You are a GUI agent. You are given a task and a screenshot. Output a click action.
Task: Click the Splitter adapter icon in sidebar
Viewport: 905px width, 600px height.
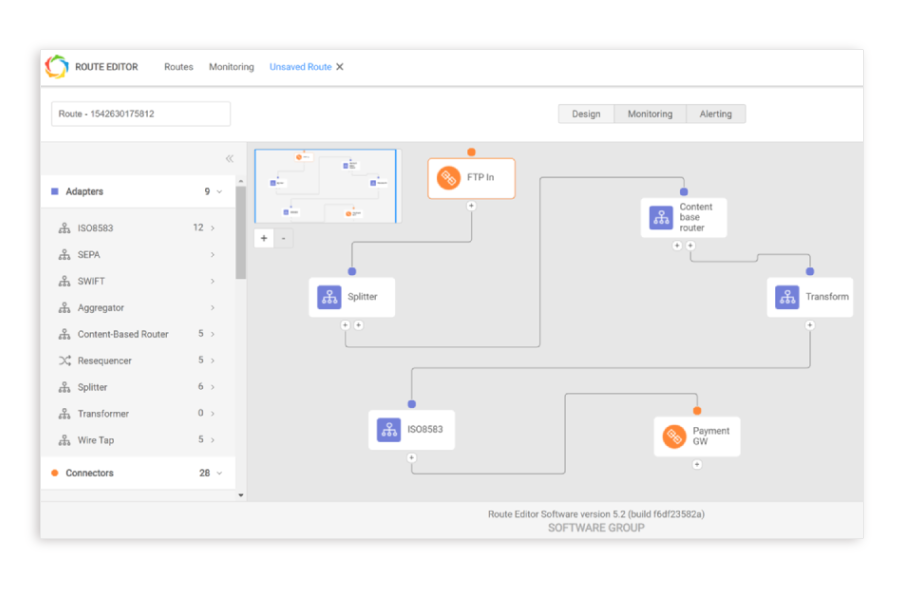(64, 387)
